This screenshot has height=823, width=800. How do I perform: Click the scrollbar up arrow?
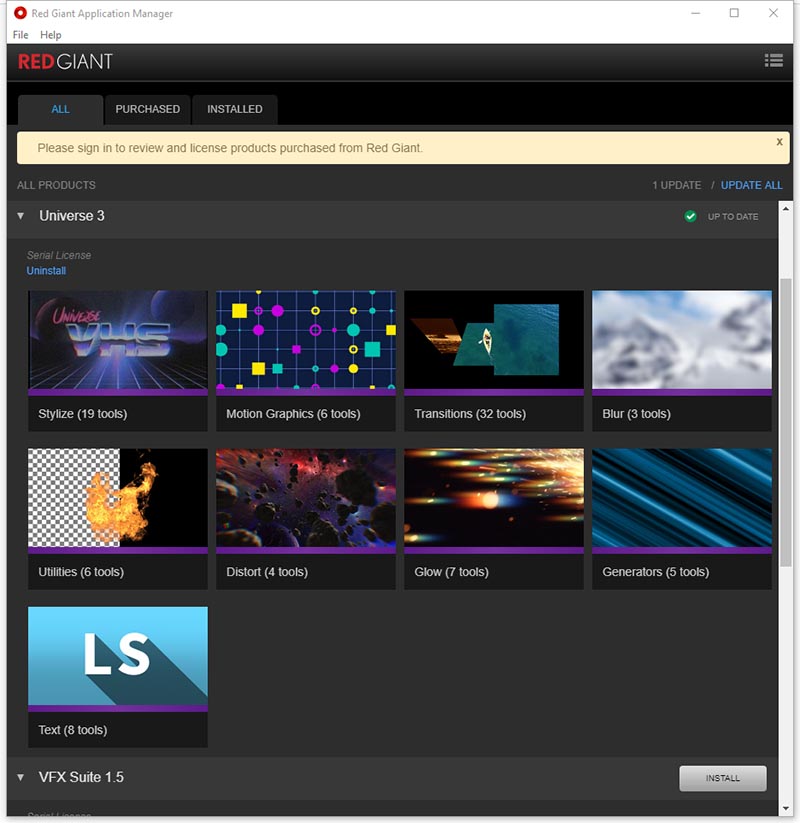[x=785, y=208]
